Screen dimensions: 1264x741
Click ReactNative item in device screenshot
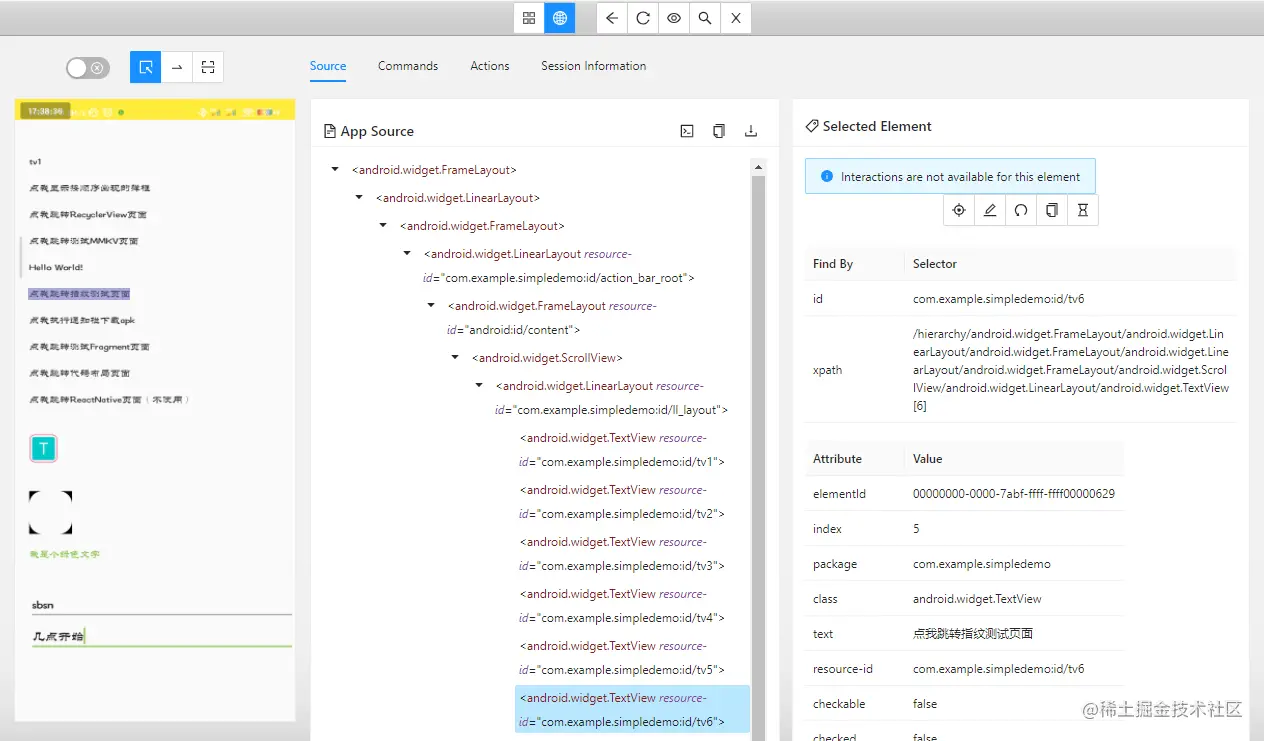[110, 399]
